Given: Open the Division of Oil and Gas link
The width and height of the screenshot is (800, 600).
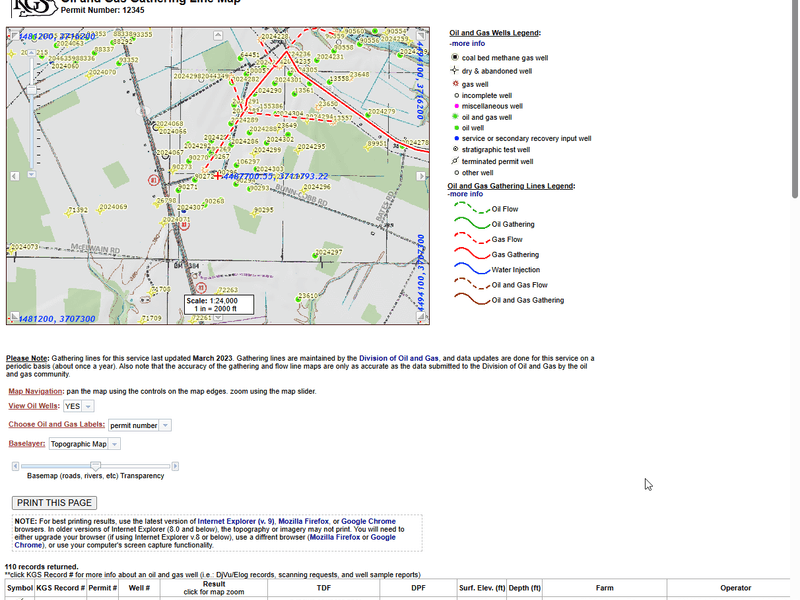Looking at the screenshot, I should (x=398, y=358).
